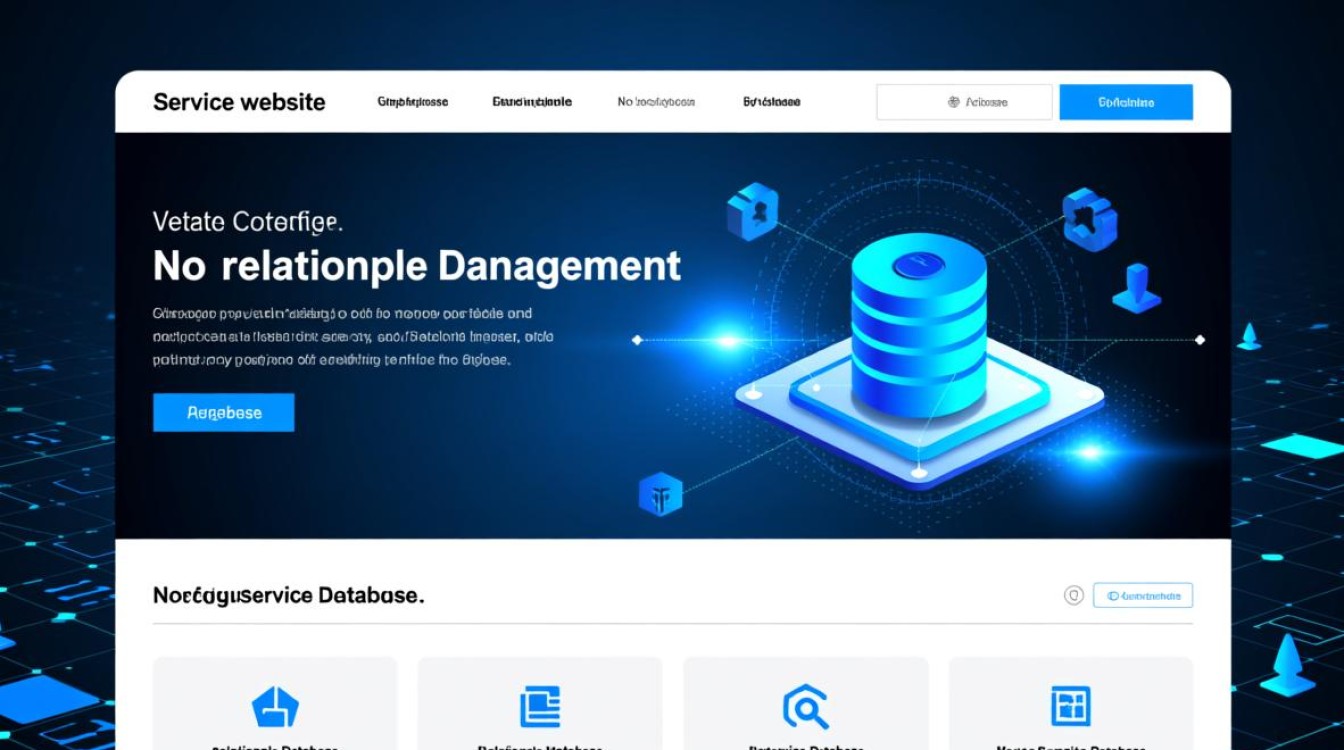Screen dimensions: 1344x750
Task: Open the second navigation menu item
Action: tap(532, 102)
